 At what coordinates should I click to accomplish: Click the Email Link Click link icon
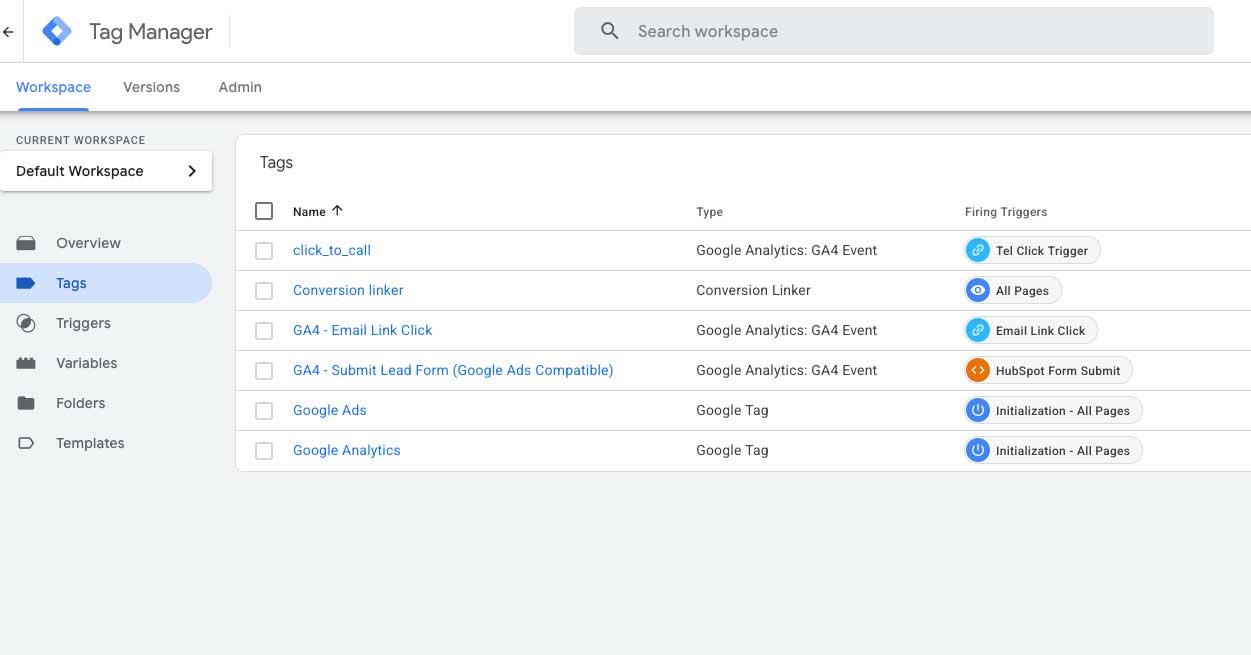pyautogui.click(x=978, y=331)
